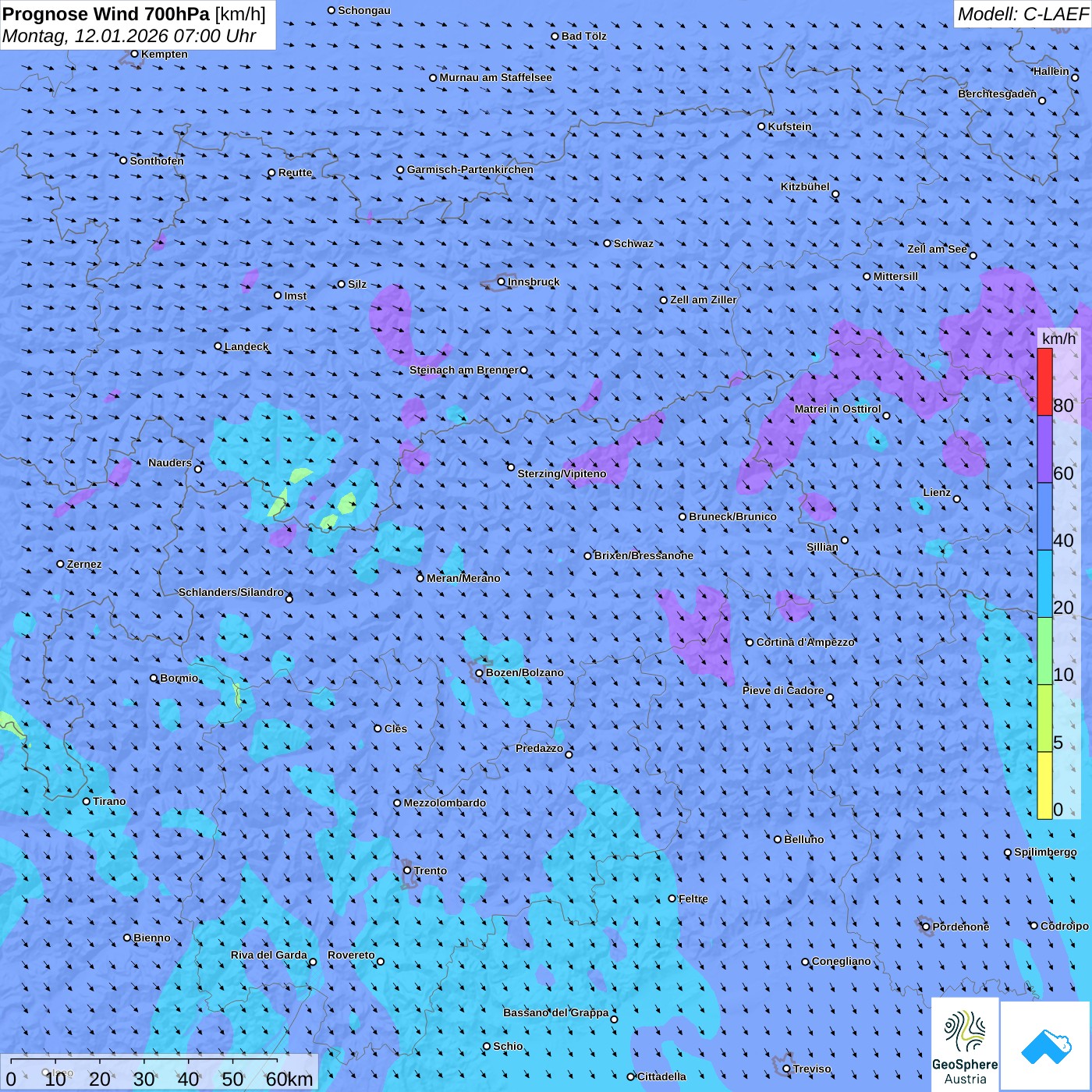Viewport: 1092px width, 1092px height.
Task: Click the 'Murnau am Staffelsee' label
Action: coord(496,77)
